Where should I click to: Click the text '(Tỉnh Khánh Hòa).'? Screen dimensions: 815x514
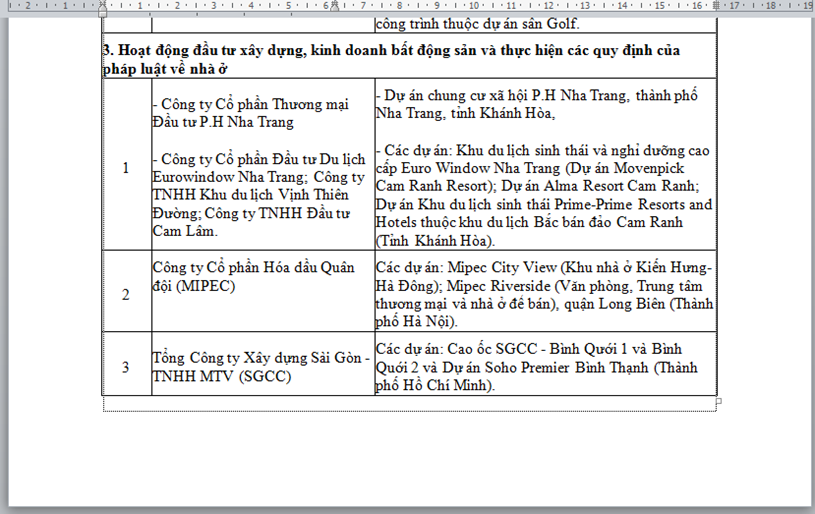point(436,241)
